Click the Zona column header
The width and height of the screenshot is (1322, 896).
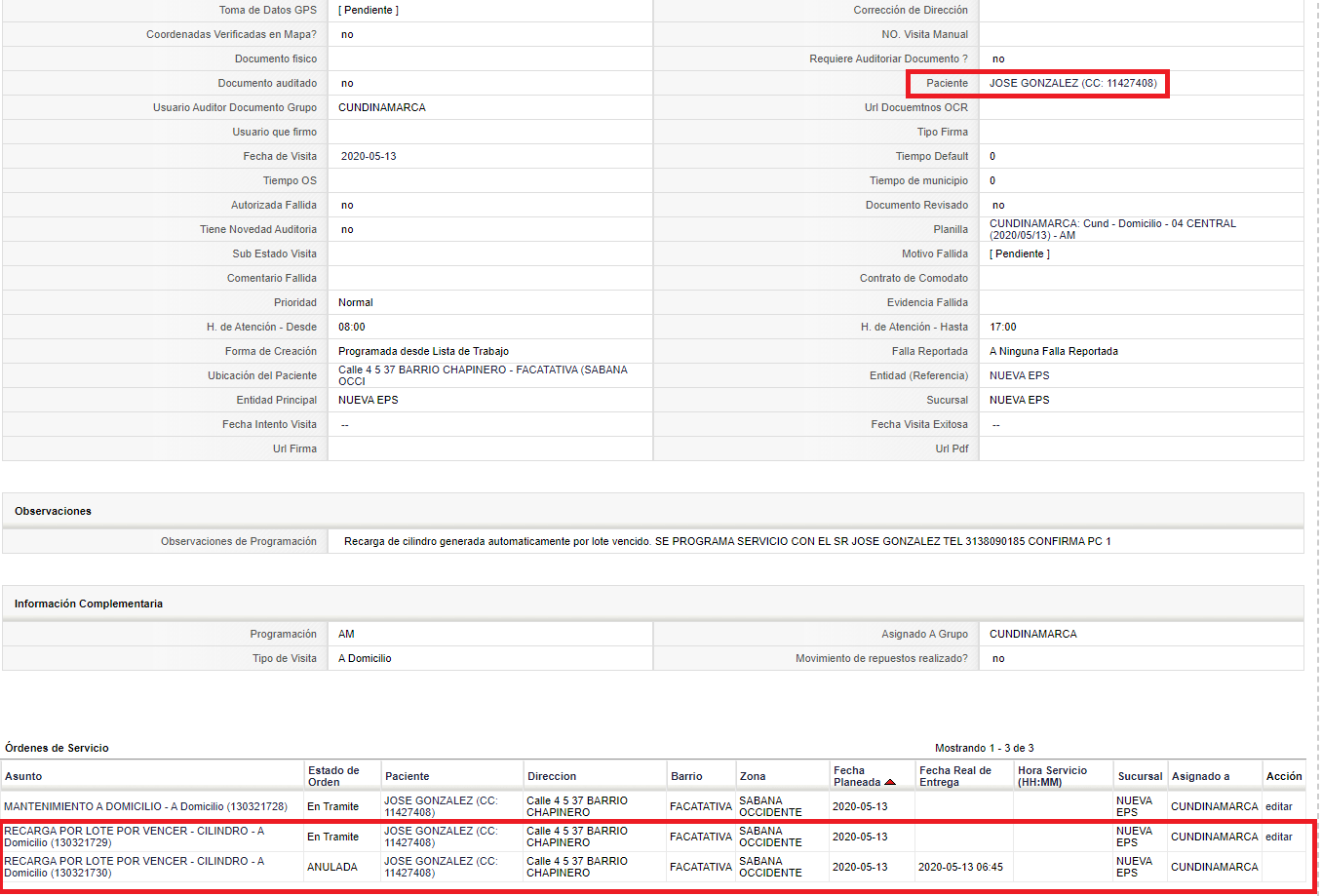[x=753, y=776]
